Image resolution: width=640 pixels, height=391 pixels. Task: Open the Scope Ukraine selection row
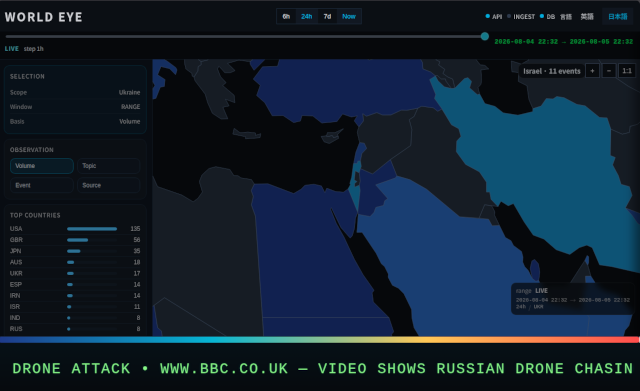pos(75,93)
